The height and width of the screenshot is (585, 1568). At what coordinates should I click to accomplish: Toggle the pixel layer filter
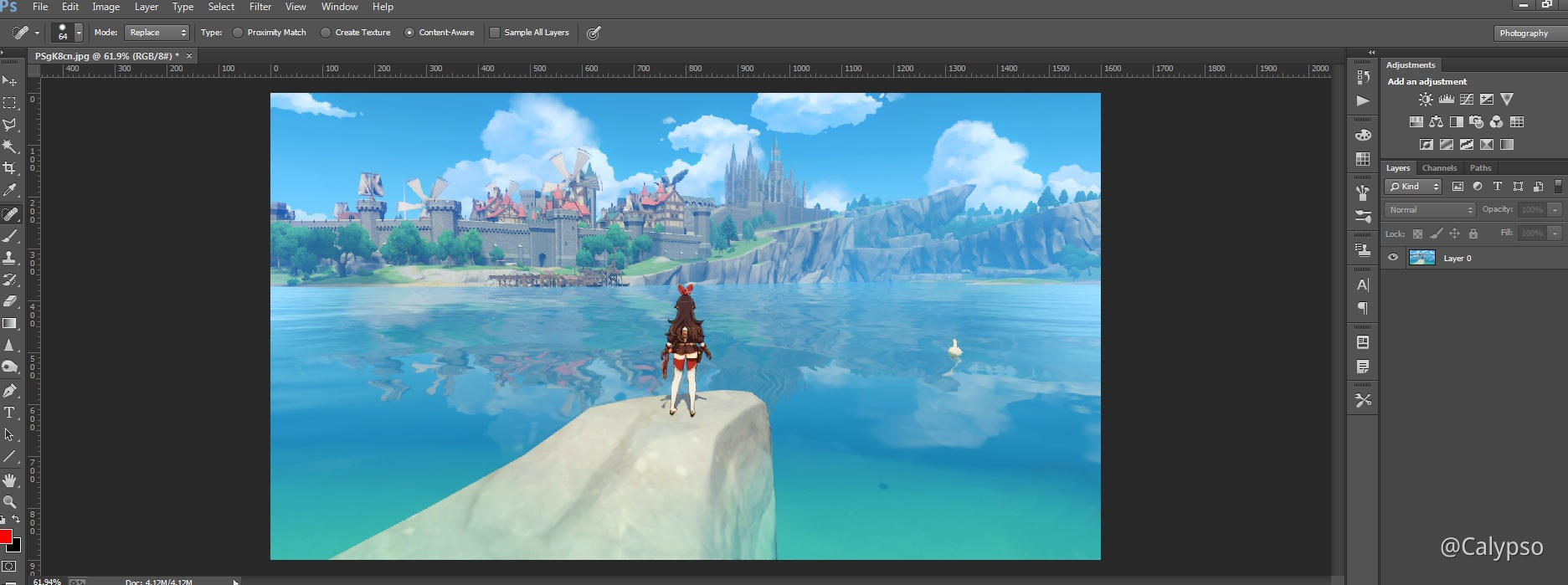pos(1457,187)
